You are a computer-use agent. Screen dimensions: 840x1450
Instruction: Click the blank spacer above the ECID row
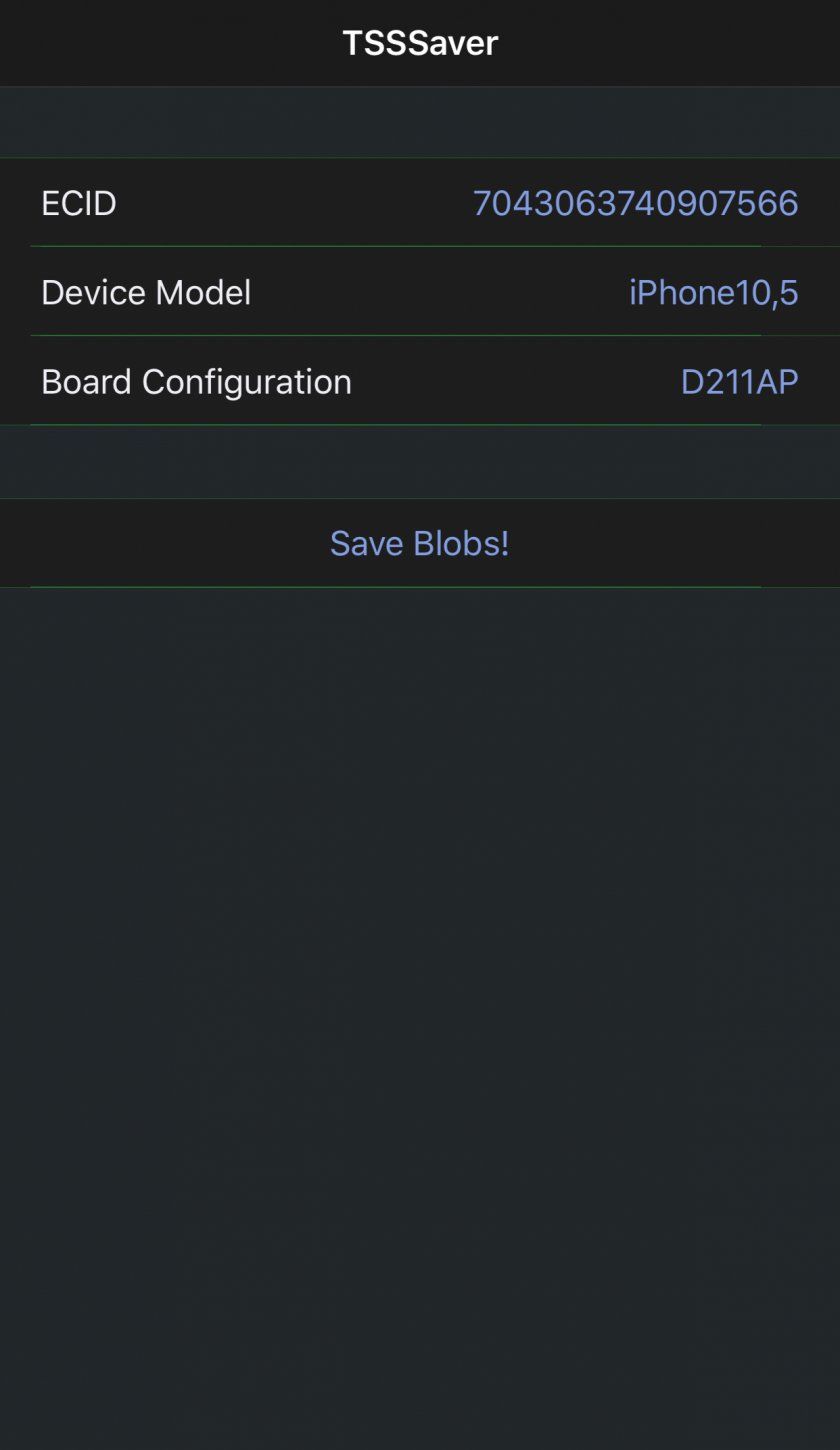[420, 122]
